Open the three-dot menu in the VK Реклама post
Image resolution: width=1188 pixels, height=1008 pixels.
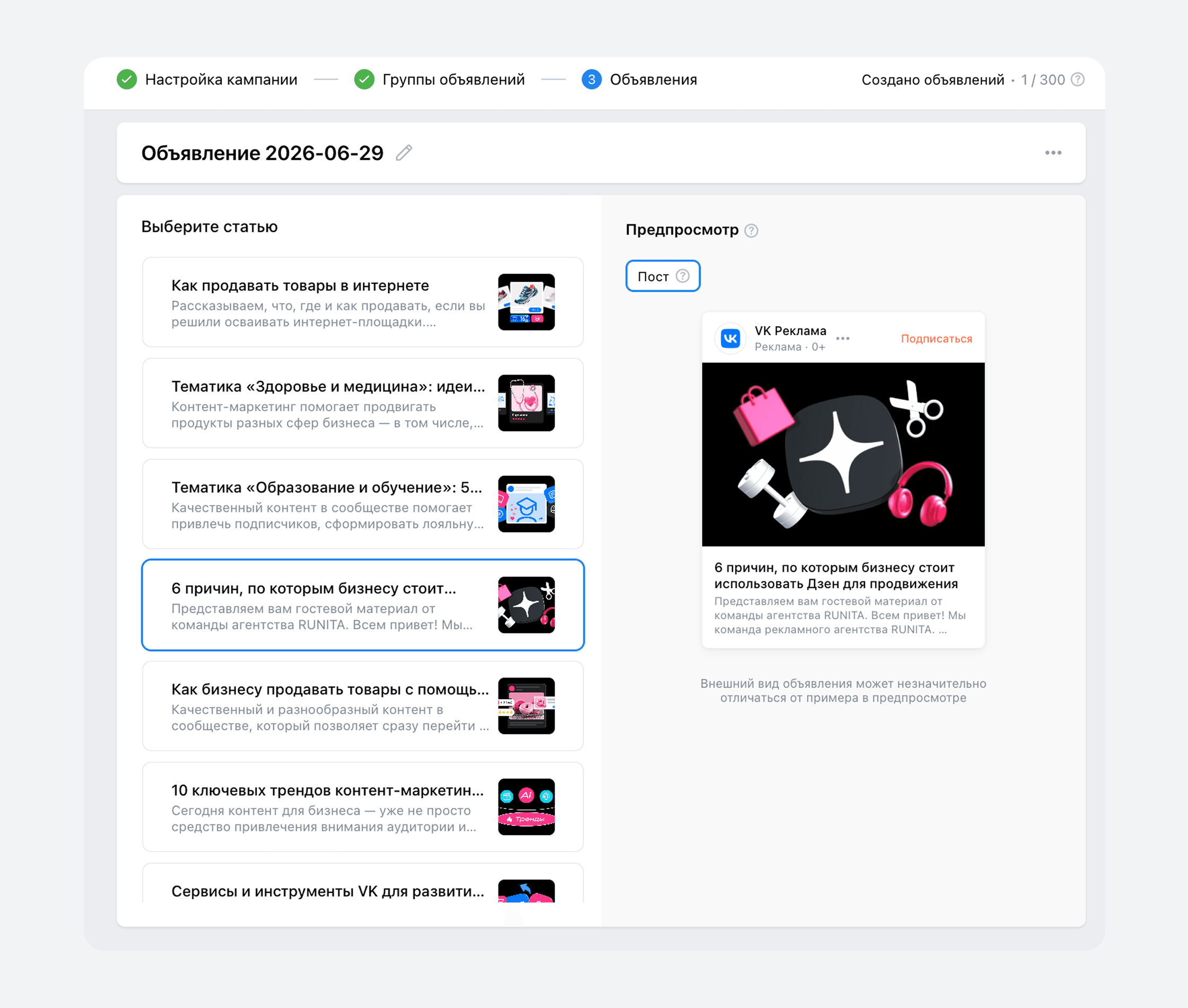click(x=842, y=338)
